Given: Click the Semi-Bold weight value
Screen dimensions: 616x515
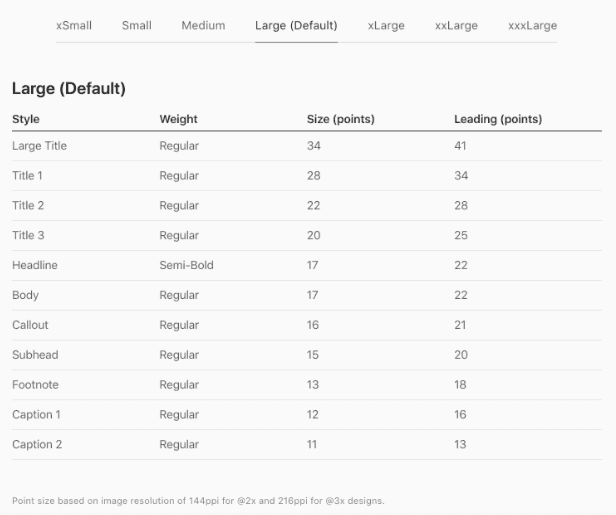Looking at the screenshot, I should (186, 265).
